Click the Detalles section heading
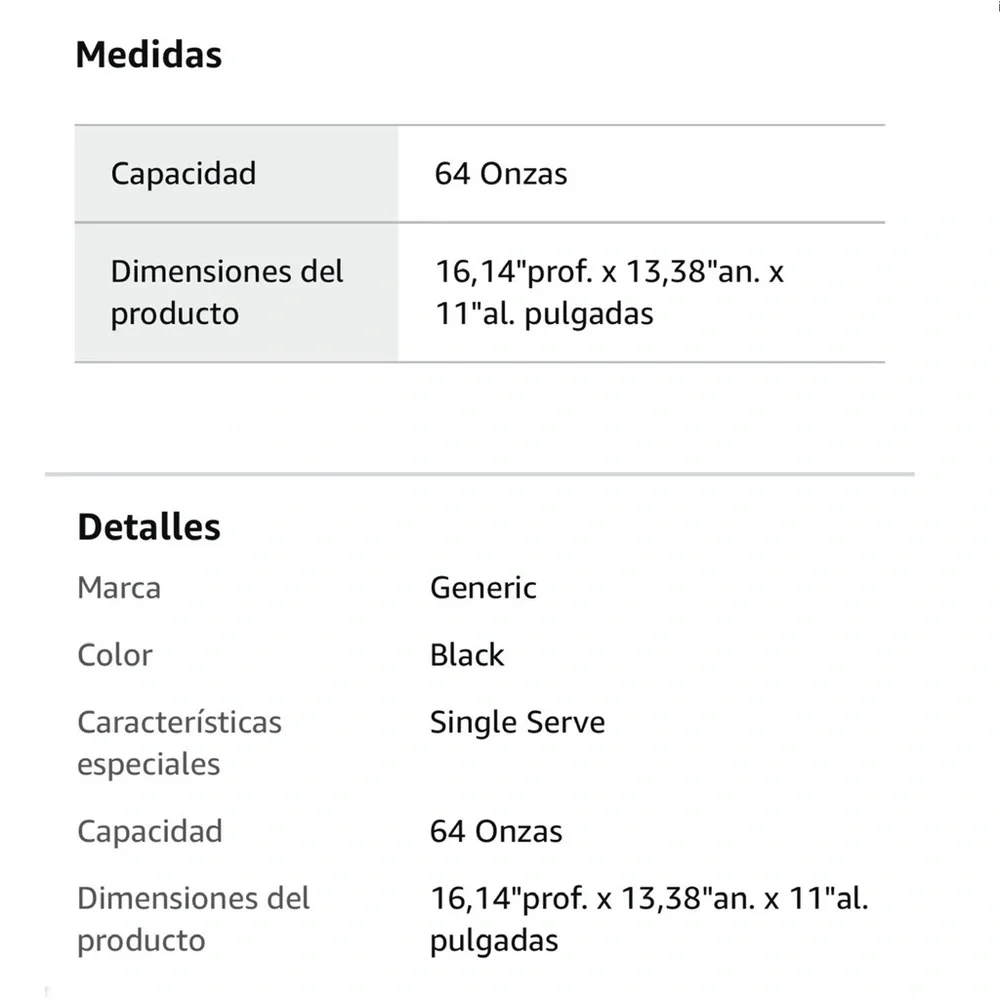Image resolution: width=1000 pixels, height=1000 pixels. [x=149, y=527]
